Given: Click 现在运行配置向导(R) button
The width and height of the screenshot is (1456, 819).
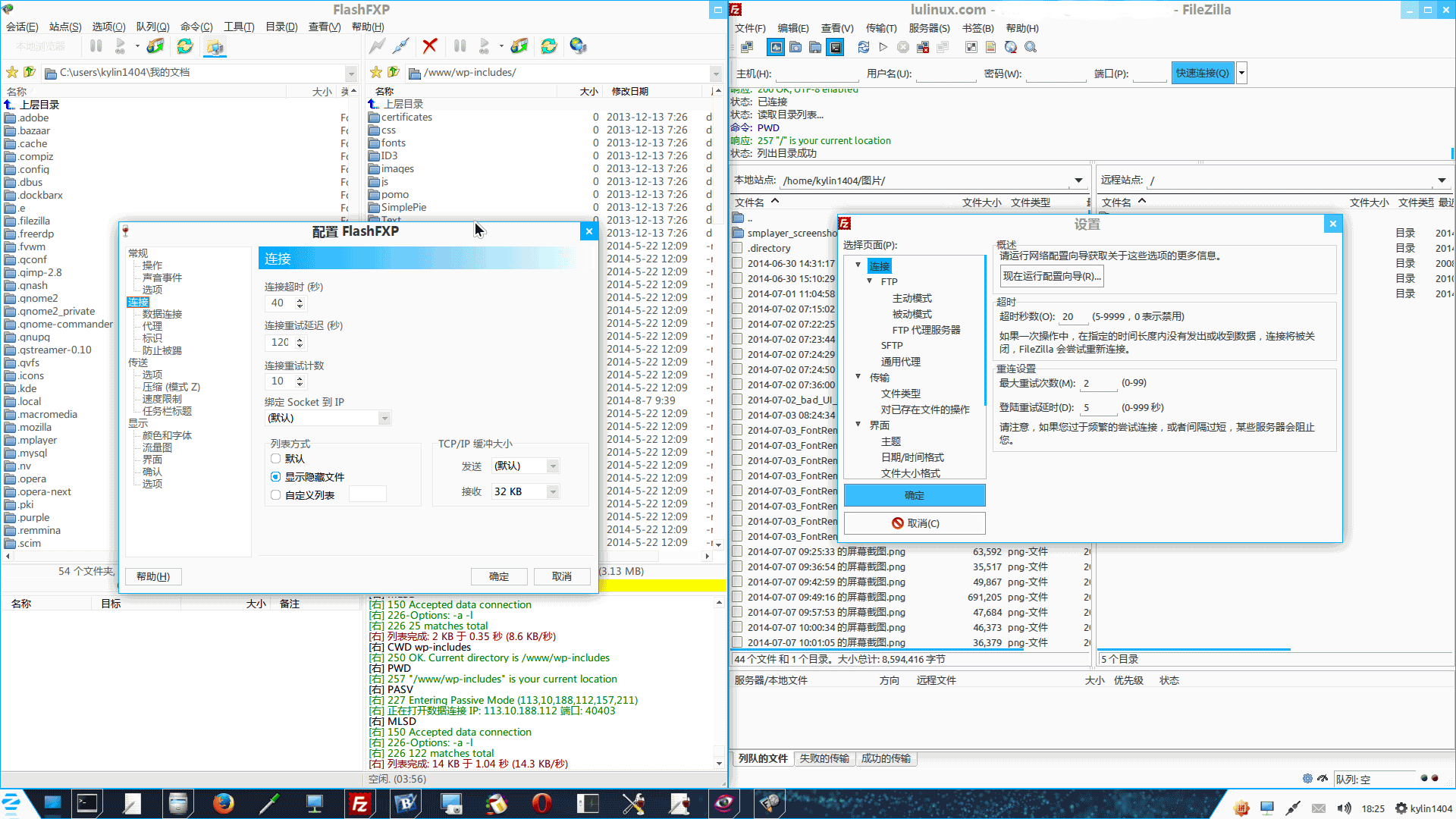Looking at the screenshot, I should 1052,276.
